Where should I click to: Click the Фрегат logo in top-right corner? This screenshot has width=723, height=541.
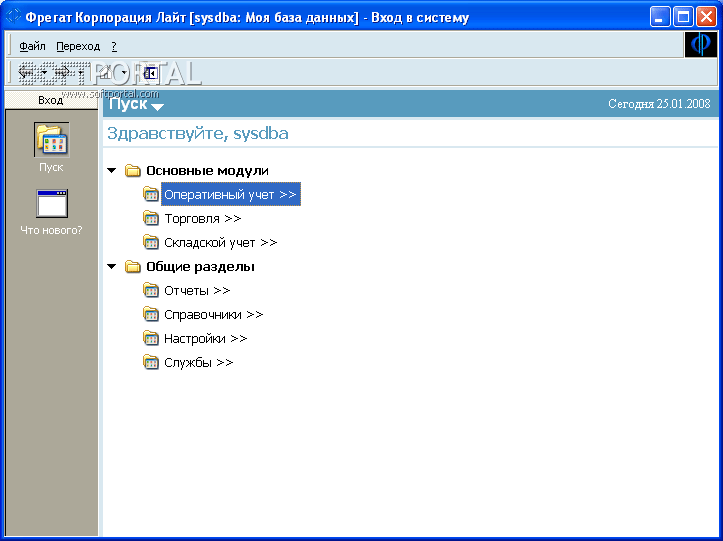tap(701, 45)
